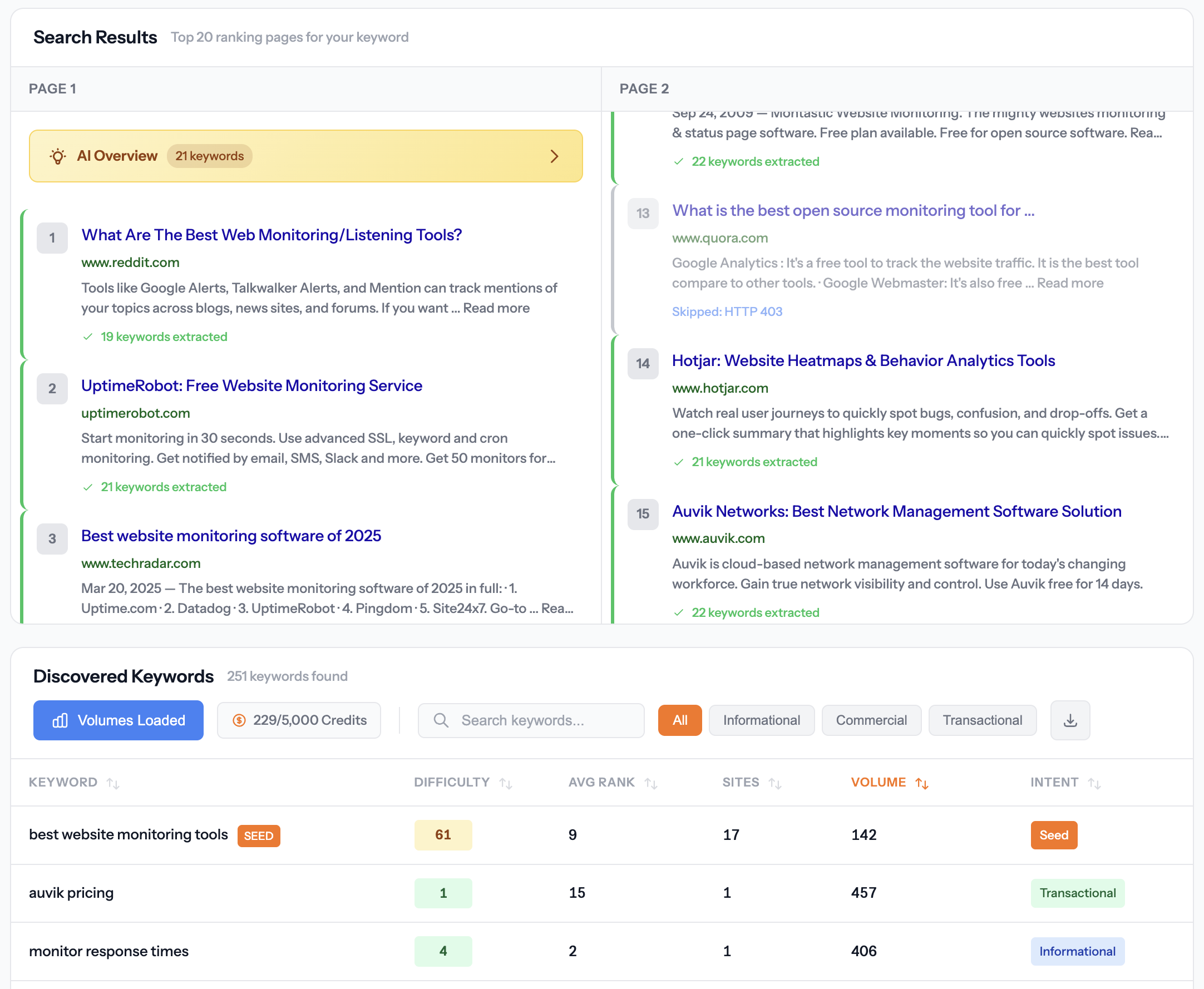Click the 229/5,000 Credits button
This screenshot has height=989, width=1204.
coord(299,720)
